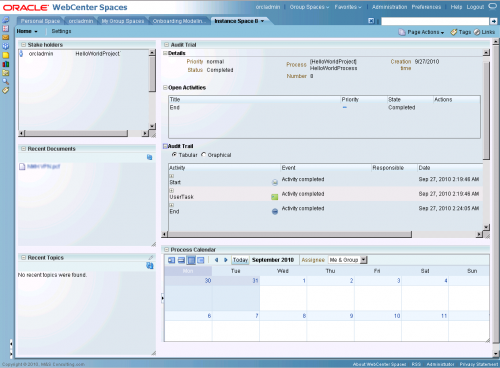The image size is (500, 368).
Task: Collapse the Recent Topics panel
Action: pyautogui.click(x=23, y=257)
